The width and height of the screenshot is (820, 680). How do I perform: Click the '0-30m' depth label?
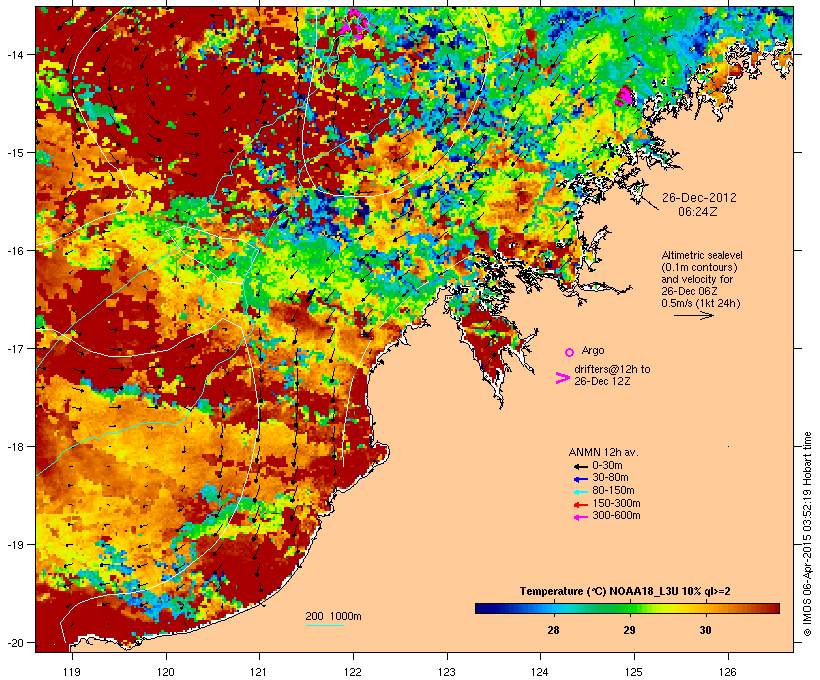tap(607, 466)
